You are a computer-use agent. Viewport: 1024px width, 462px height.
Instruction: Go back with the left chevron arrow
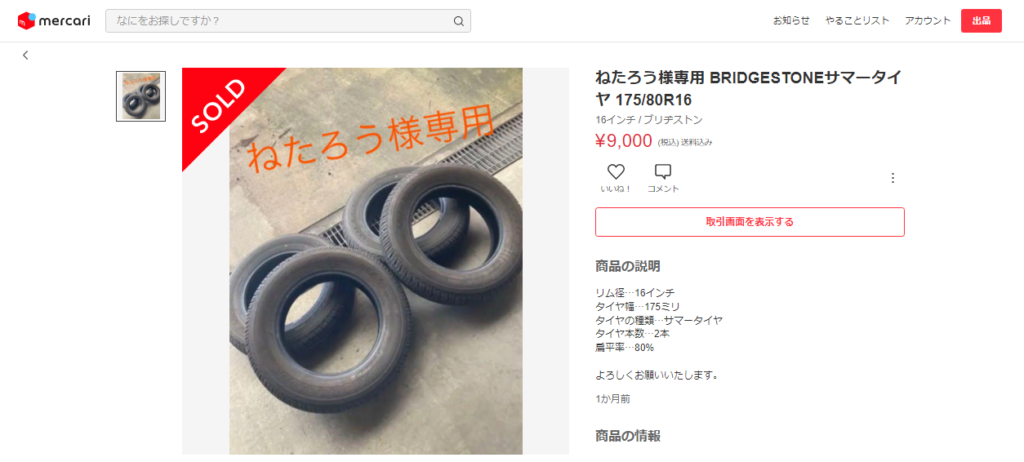(x=25, y=56)
